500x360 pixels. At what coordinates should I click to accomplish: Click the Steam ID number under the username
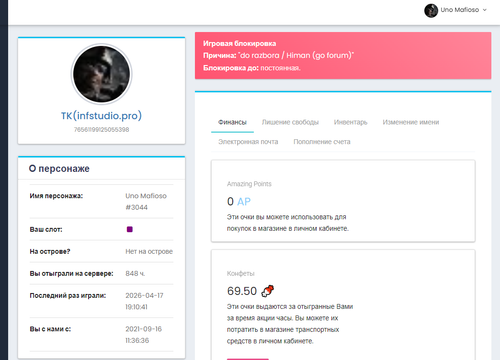(101, 130)
